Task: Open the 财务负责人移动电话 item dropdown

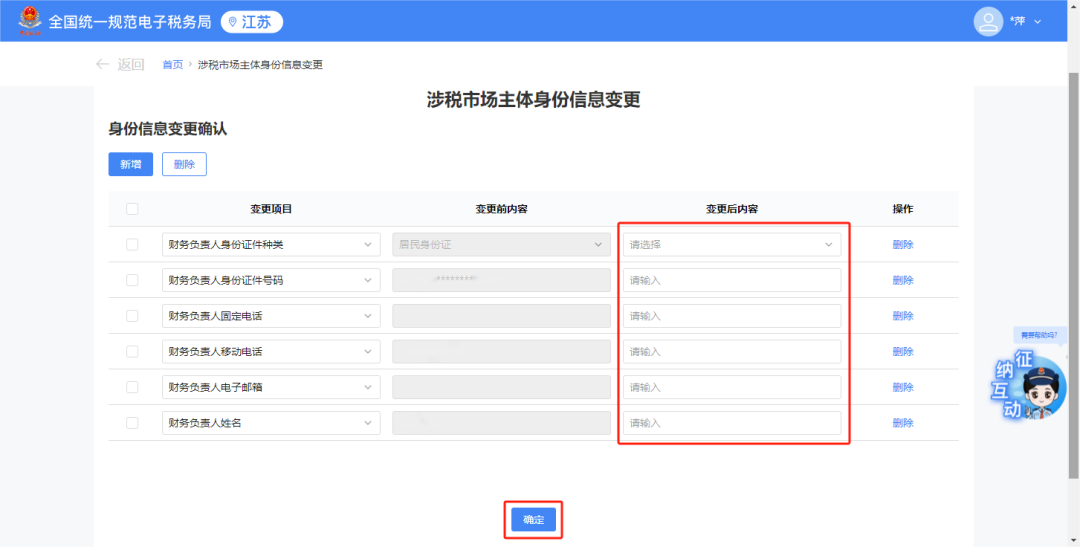Action: coord(271,351)
